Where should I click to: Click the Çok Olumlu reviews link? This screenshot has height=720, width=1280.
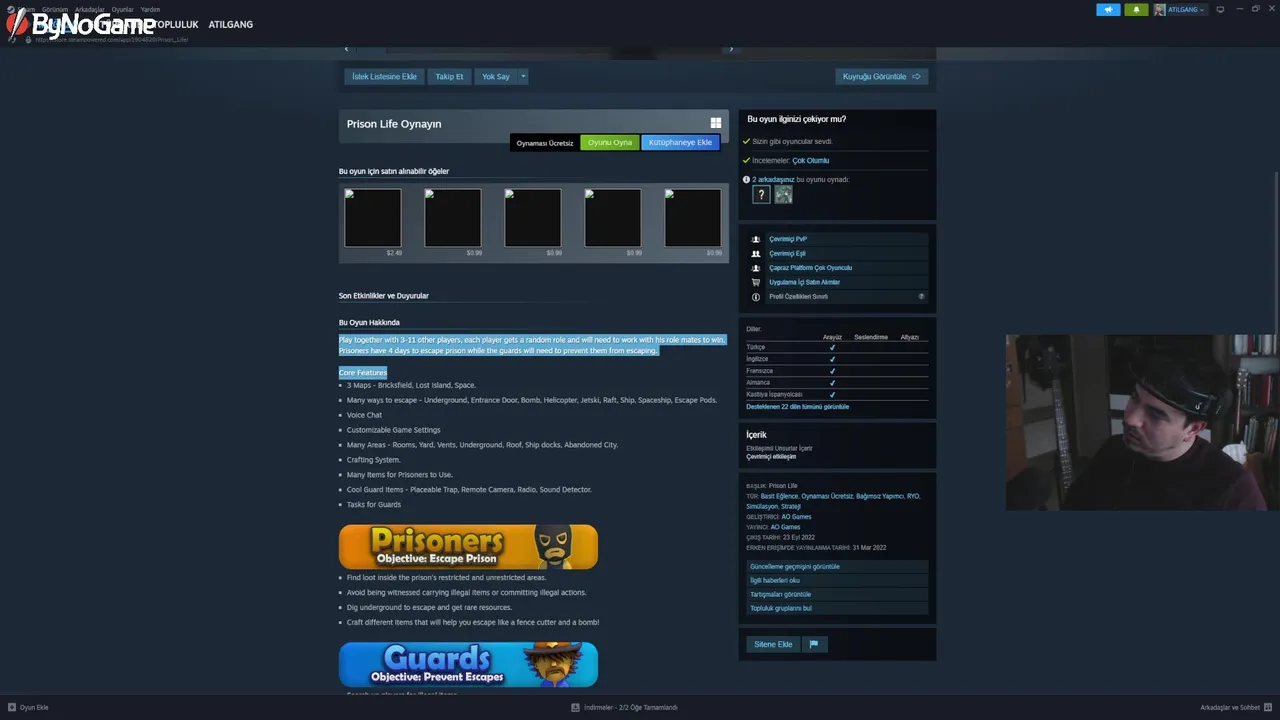click(x=811, y=160)
